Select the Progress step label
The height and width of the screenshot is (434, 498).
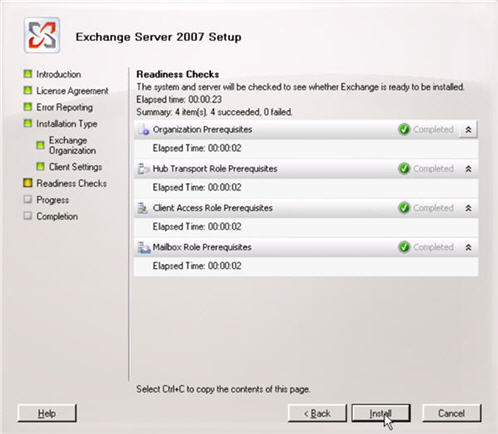pos(53,200)
